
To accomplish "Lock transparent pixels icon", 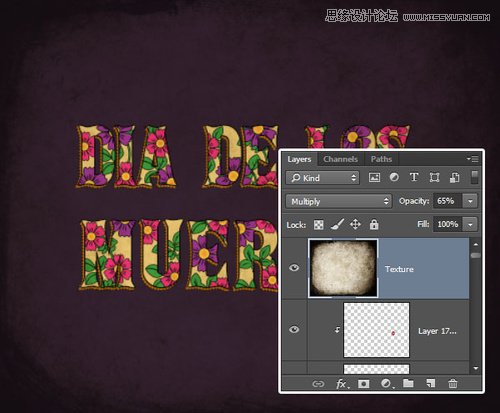I will point(319,225).
